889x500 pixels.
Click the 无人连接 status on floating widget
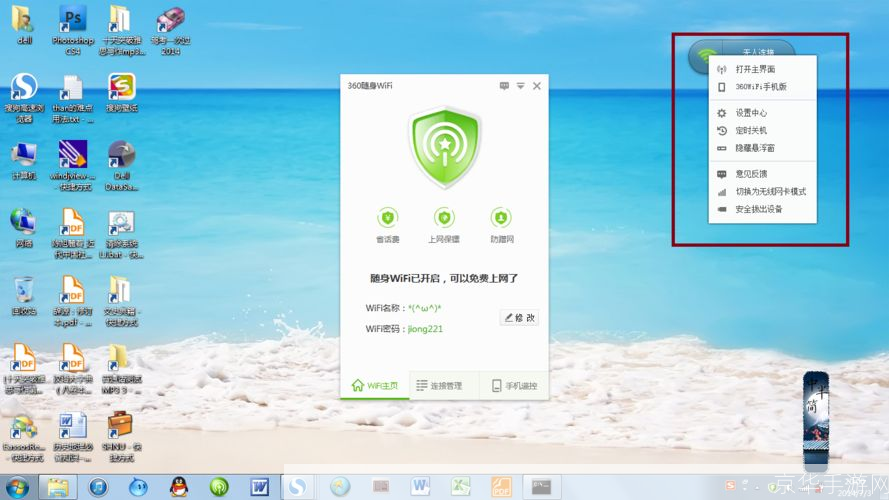pyautogui.click(x=758, y=52)
